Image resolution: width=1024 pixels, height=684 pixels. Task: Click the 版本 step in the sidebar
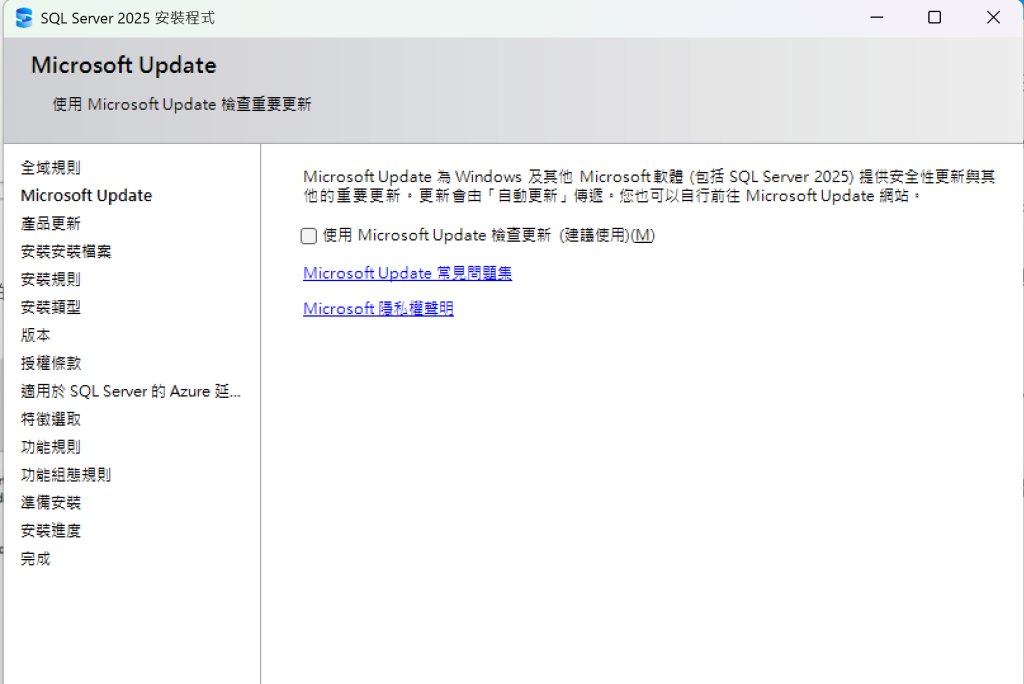click(36, 335)
